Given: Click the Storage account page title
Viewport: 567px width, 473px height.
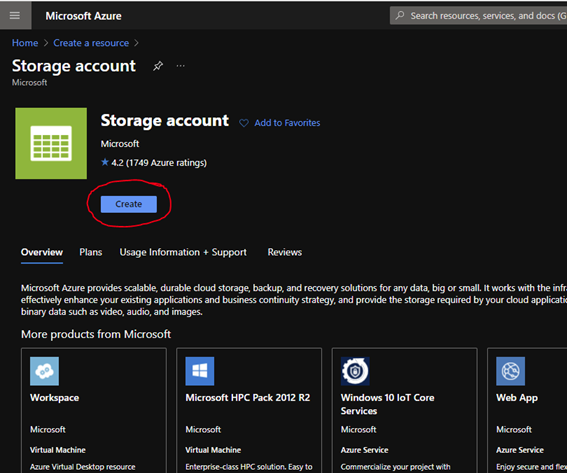Looking at the screenshot, I should [74, 66].
